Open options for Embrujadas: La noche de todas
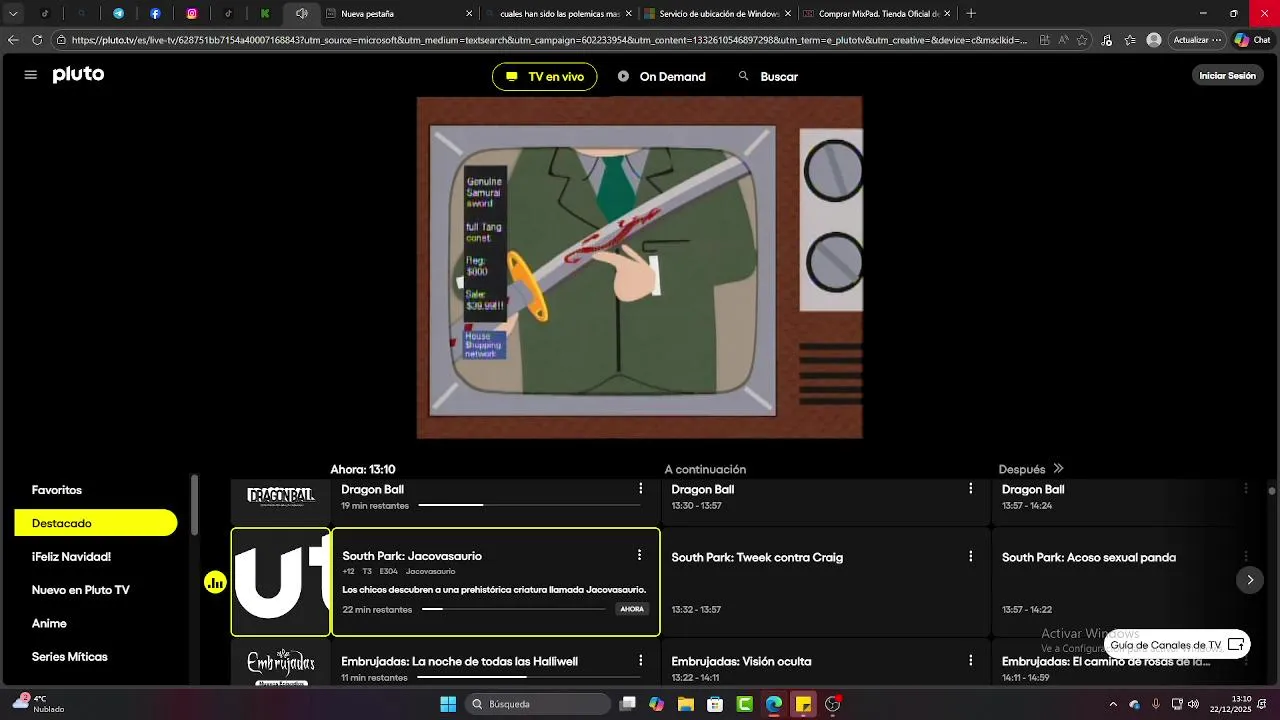Image resolution: width=1280 pixels, height=720 pixels. 640,661
